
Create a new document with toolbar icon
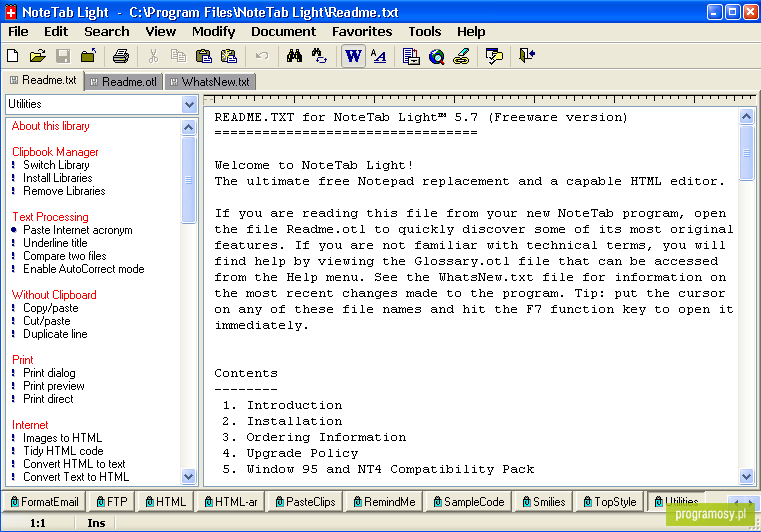pyautogui.click(x=13, y=56)
